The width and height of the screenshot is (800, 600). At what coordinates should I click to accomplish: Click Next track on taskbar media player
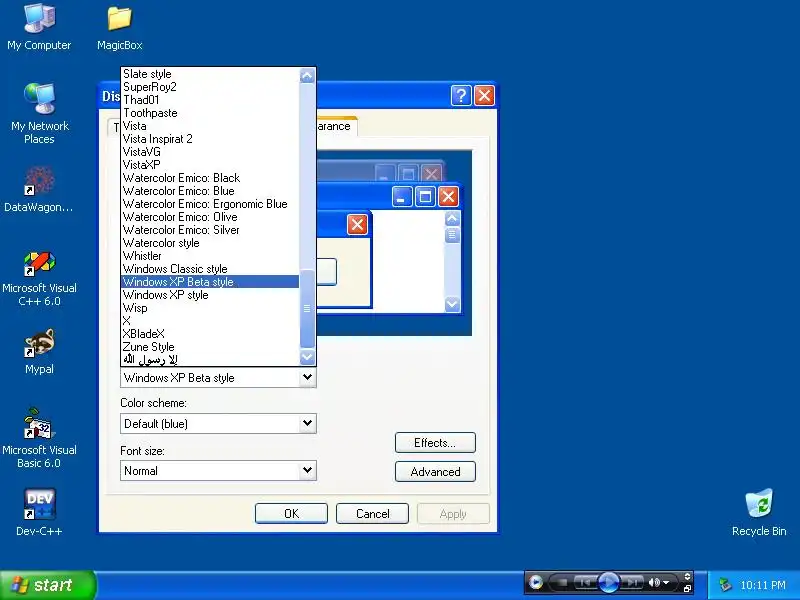(x=632, y=582)
